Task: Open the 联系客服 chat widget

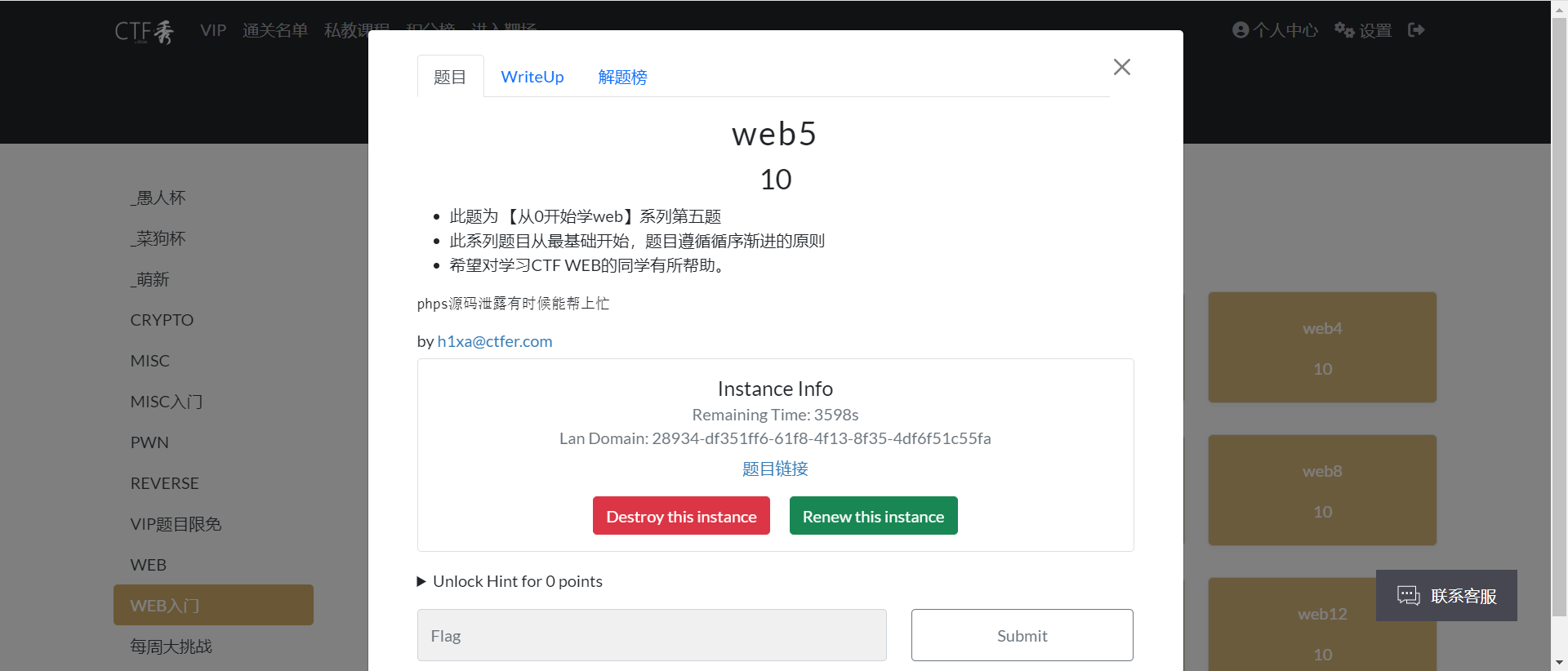Action: point(1446,596)
